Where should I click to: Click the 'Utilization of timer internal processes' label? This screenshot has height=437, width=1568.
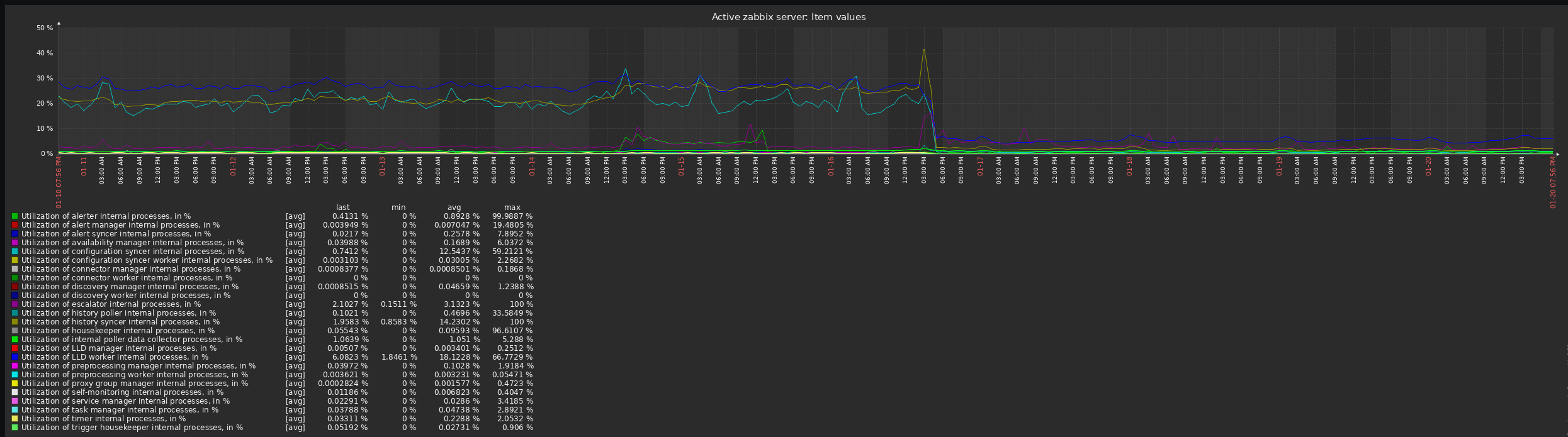click(x=103, y=418)
